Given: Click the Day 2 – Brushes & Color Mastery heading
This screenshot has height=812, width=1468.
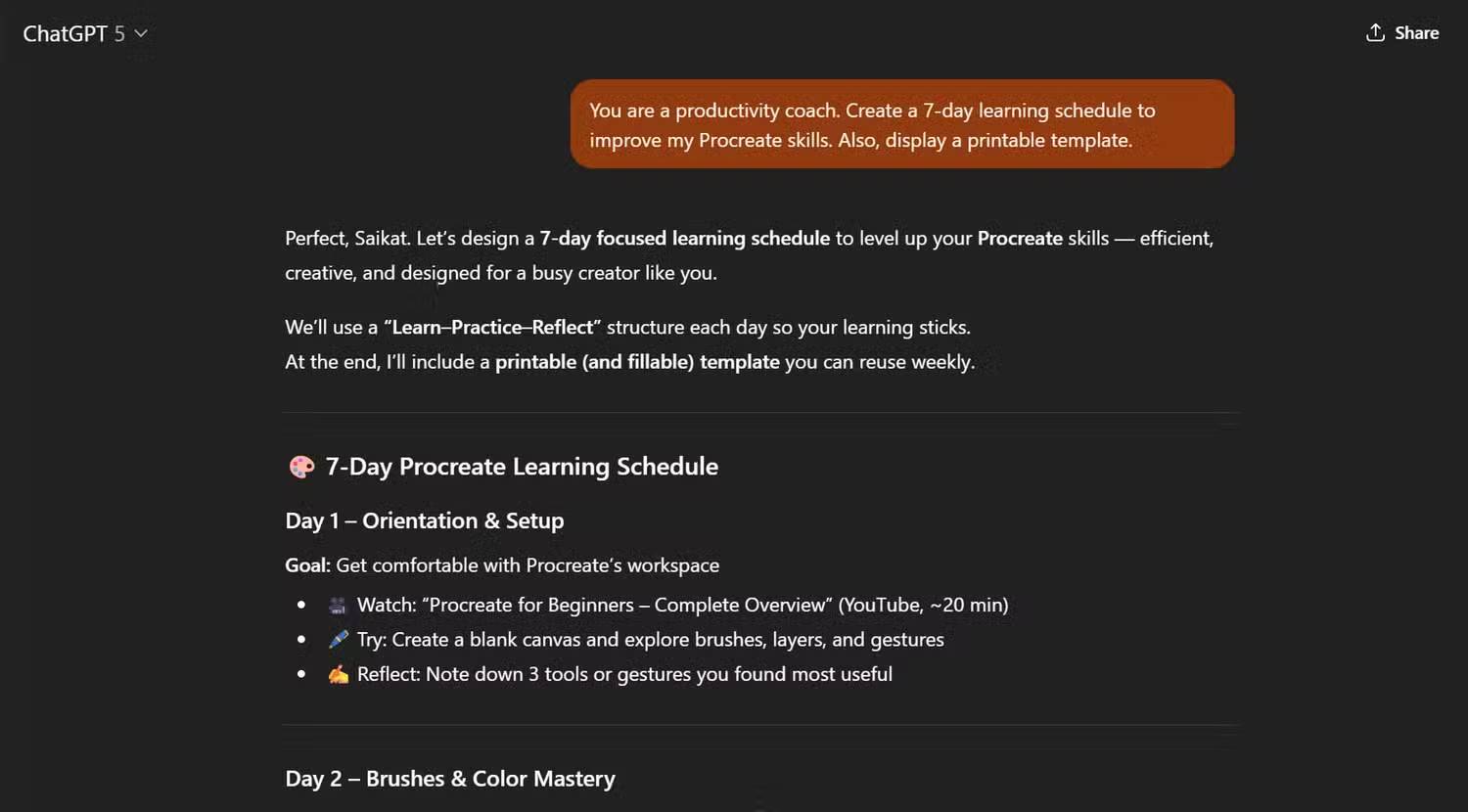Looking at the screenshot, I should pos(450,779).
